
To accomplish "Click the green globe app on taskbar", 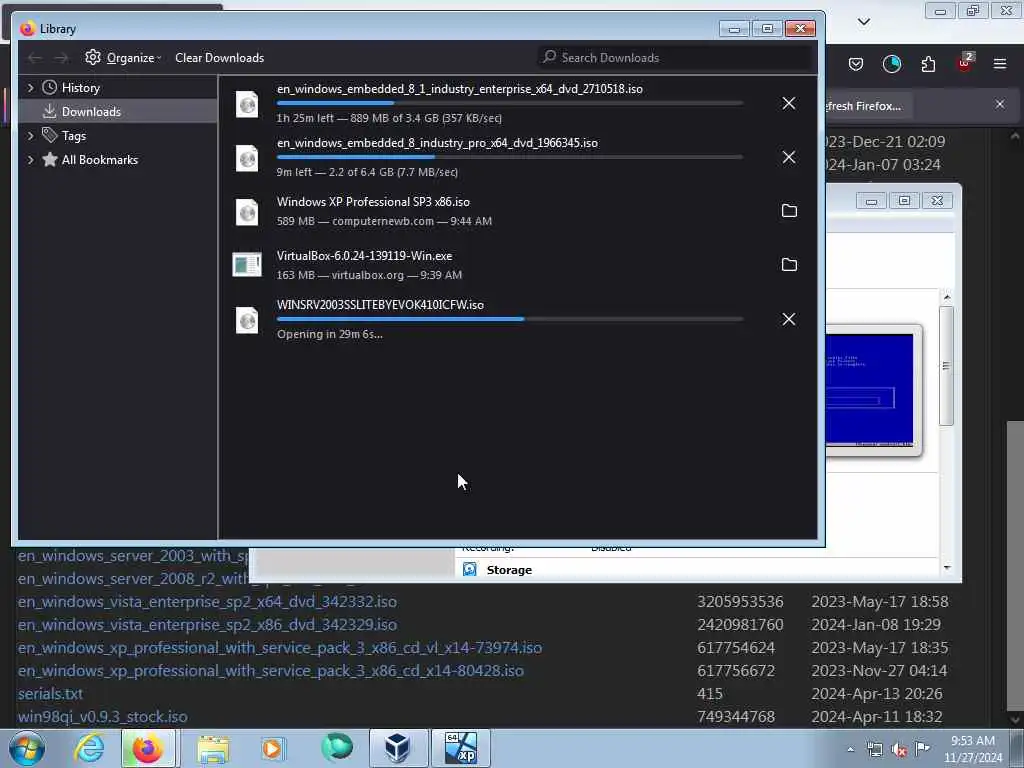I will [x=336, y=748].
